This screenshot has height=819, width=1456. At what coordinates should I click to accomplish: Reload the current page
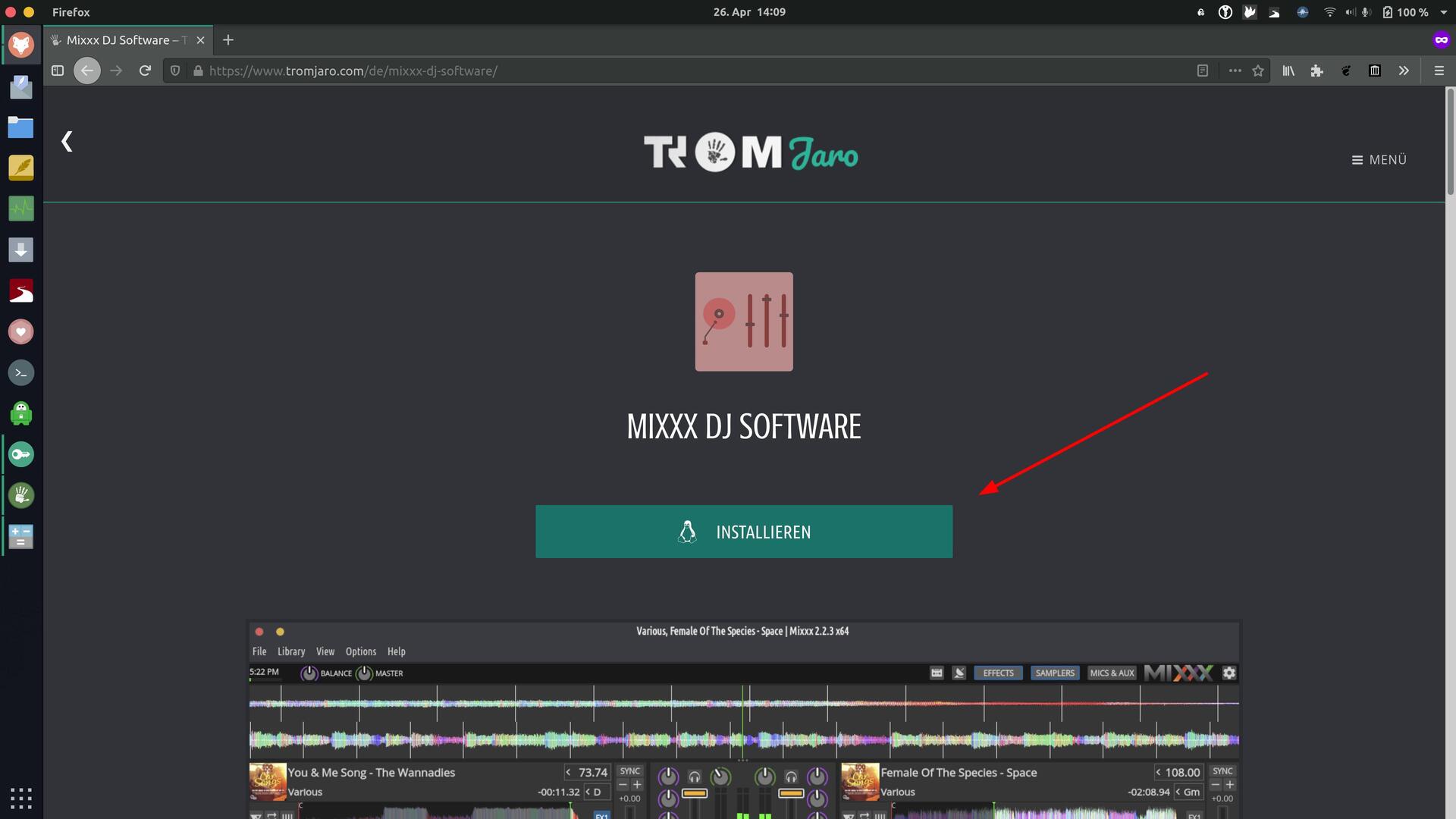coord(145,71)
